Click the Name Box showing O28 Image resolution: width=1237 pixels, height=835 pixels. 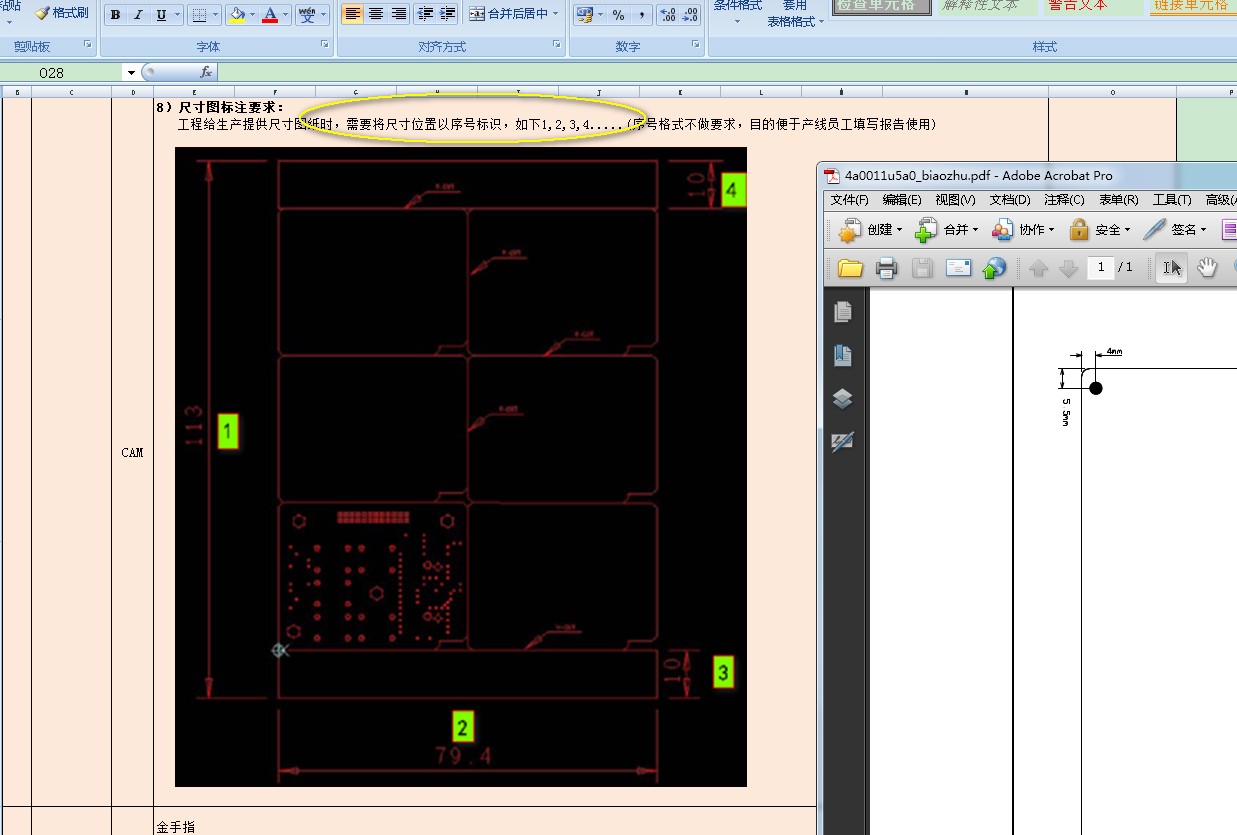[x=62, y=72]
